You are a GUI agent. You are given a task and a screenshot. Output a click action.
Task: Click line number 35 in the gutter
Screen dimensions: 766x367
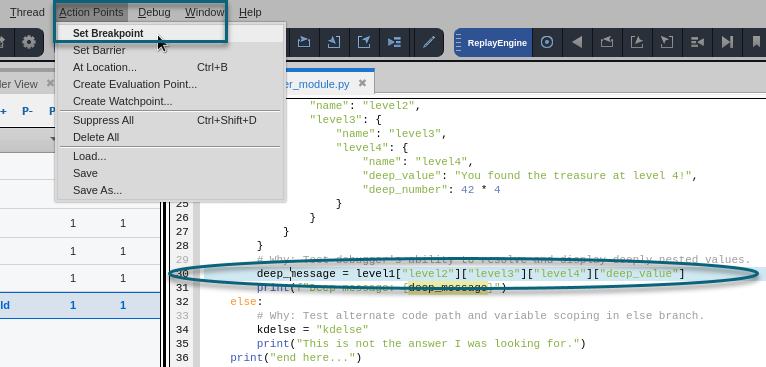point(182,344)
